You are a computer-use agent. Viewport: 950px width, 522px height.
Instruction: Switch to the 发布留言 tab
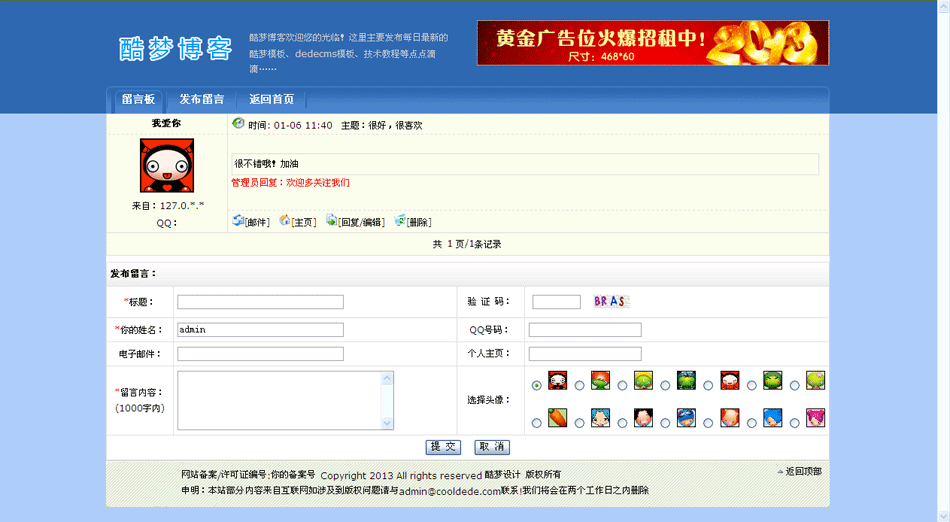point(202,100)
